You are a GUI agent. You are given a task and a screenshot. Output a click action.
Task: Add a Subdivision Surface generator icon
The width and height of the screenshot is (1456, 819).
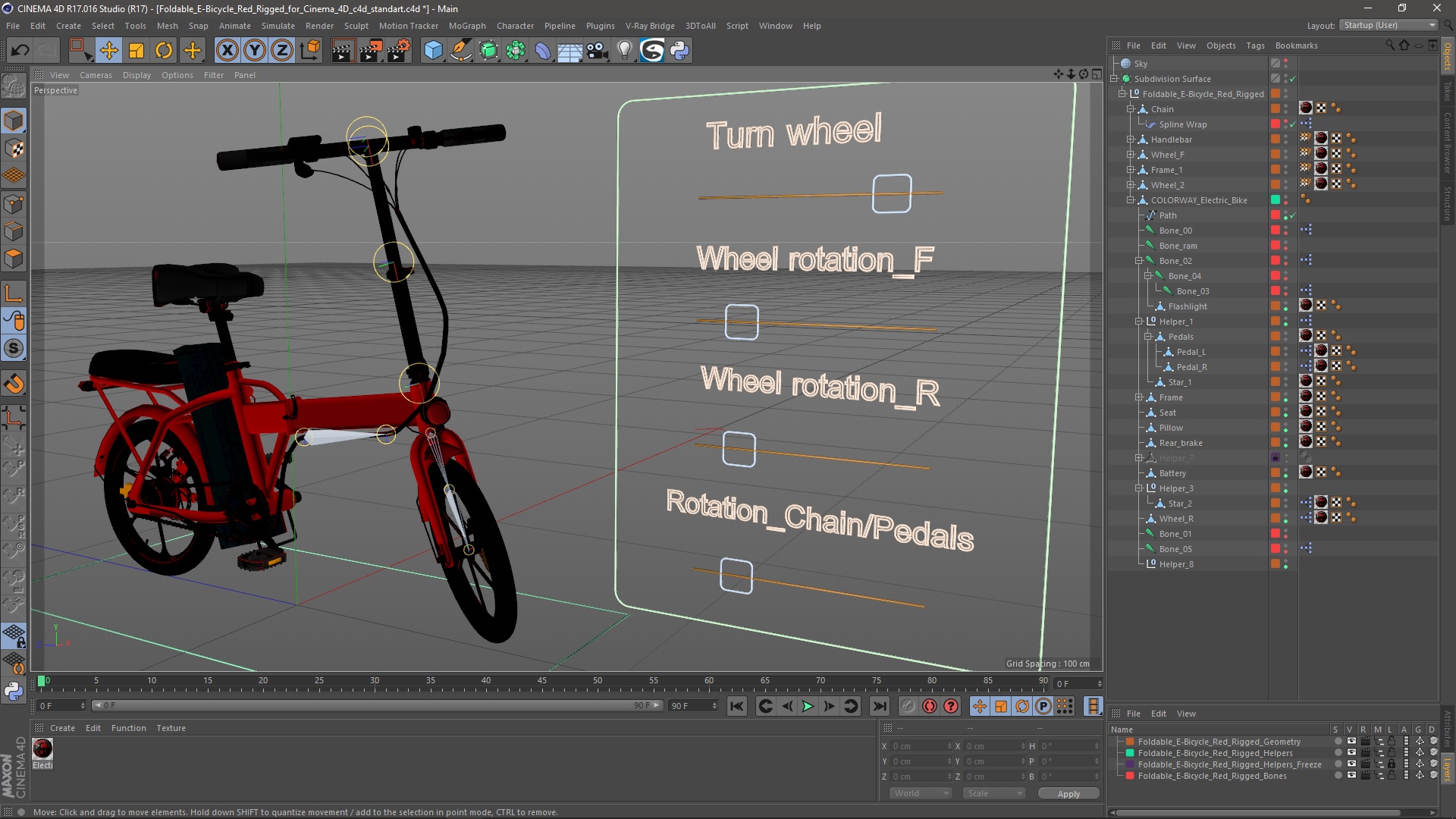point(488,51)
